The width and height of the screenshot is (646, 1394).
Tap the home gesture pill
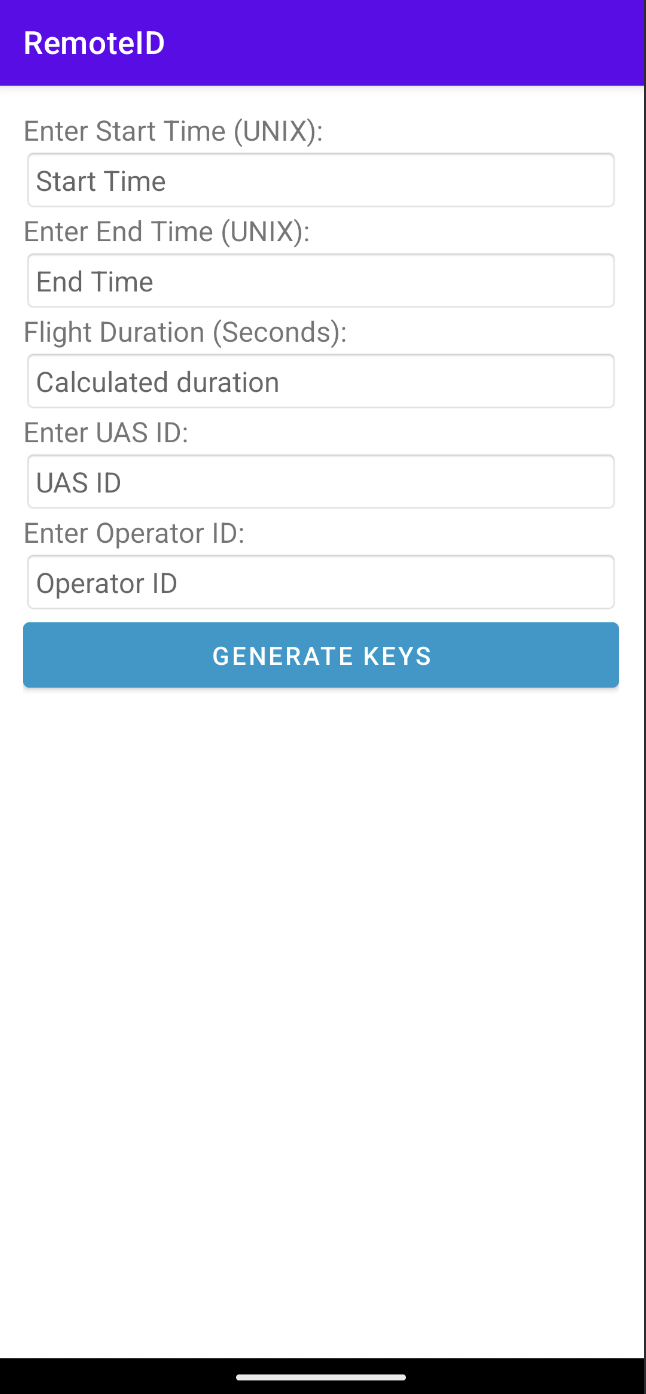tap(321, 1377)
